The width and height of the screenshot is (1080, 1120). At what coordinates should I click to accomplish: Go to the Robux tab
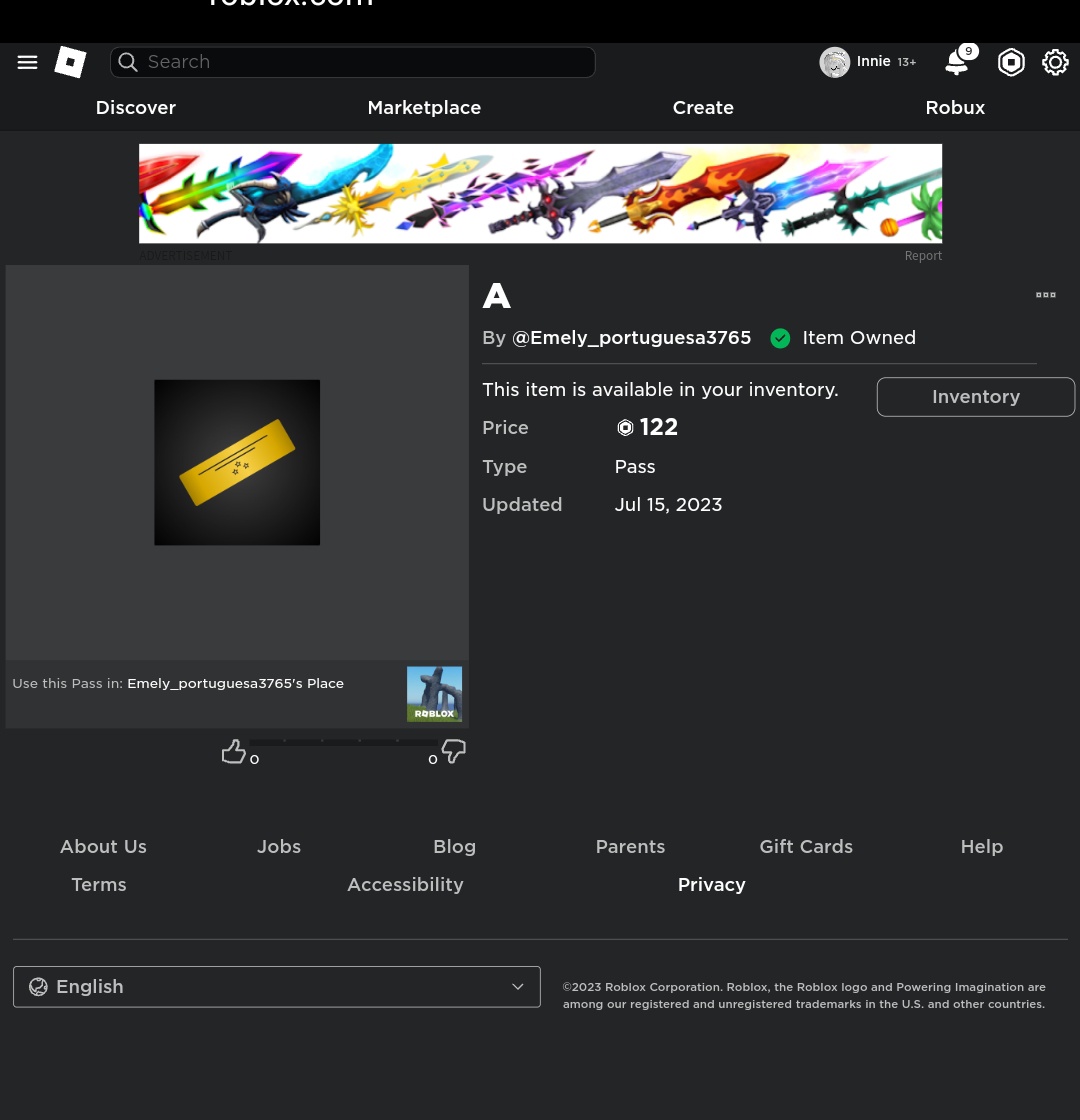pyautogui.click(x=955, y=107)
